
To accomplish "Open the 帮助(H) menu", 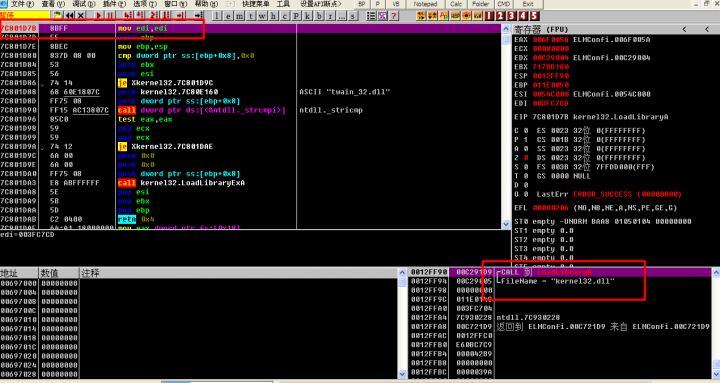I will pos(207,4).
